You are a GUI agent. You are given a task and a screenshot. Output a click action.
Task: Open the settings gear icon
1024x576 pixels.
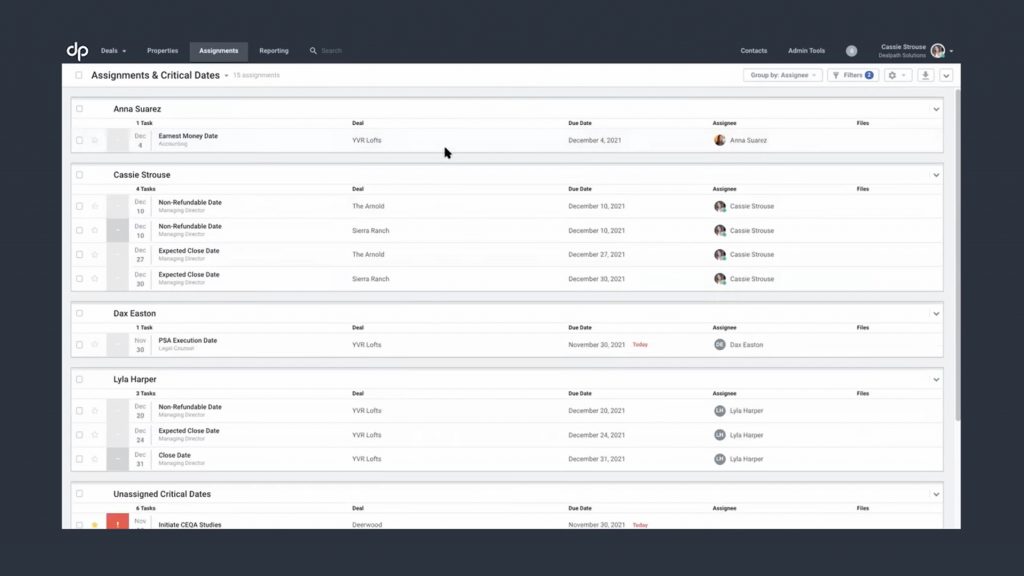point(892,76)
